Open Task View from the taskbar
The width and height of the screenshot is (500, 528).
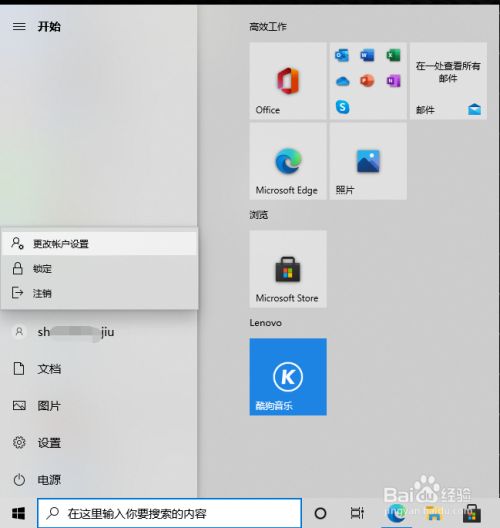click(x=357, y=514)
